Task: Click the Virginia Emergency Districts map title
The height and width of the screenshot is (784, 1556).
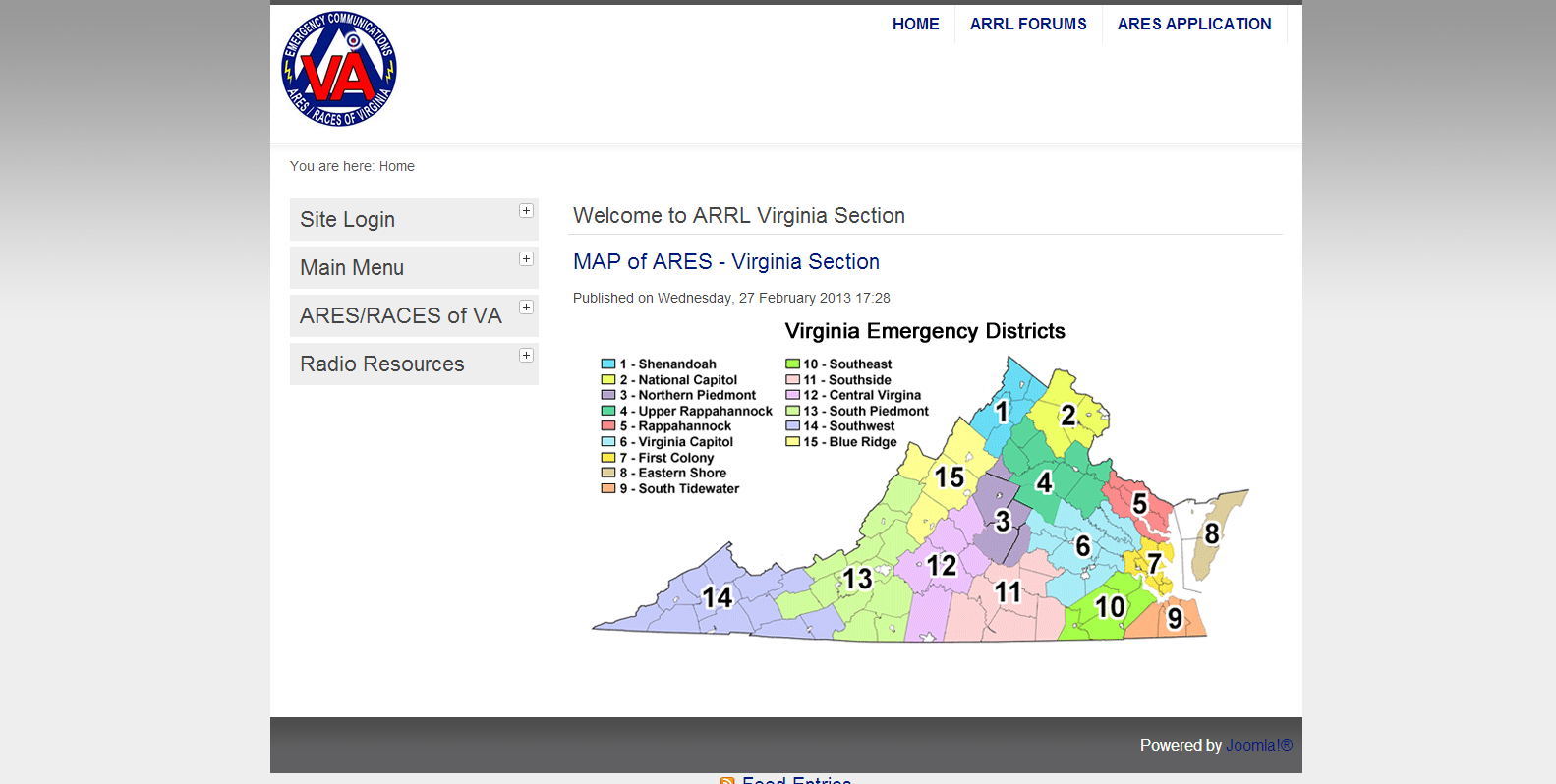Action: [x=925, y=331]
